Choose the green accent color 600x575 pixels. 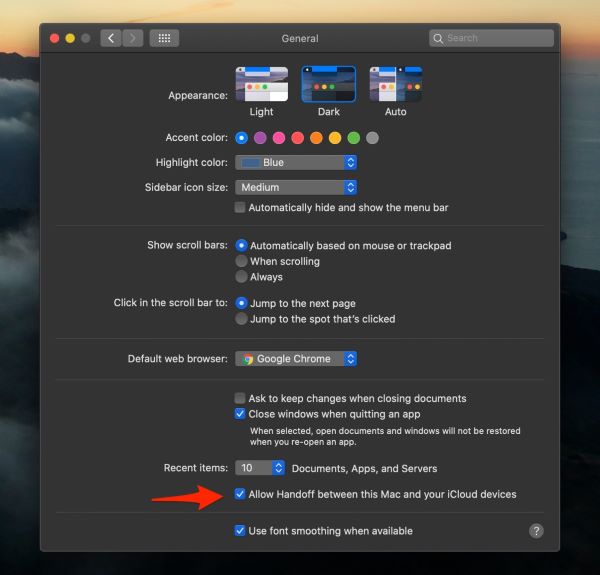point(354,138)
